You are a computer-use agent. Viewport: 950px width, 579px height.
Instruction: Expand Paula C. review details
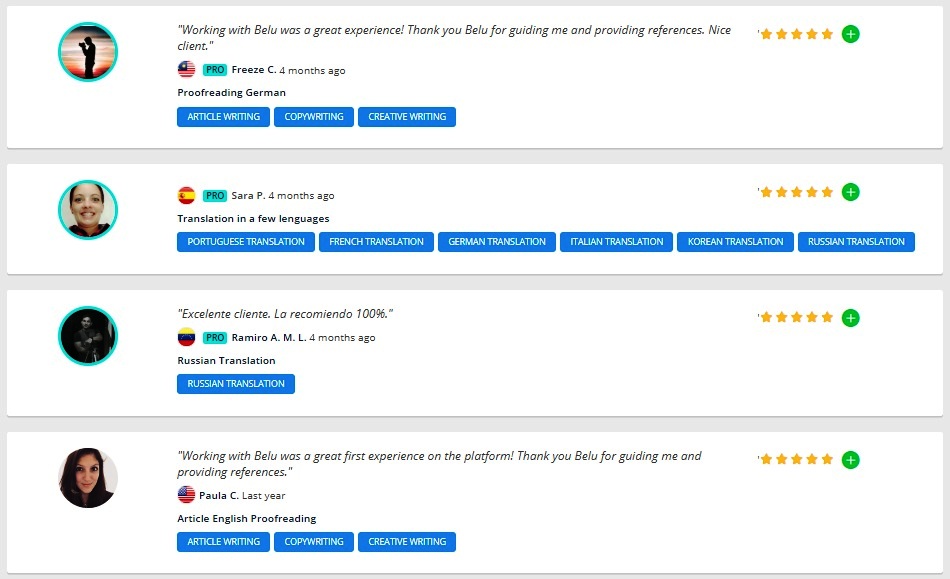coord(850,460)
